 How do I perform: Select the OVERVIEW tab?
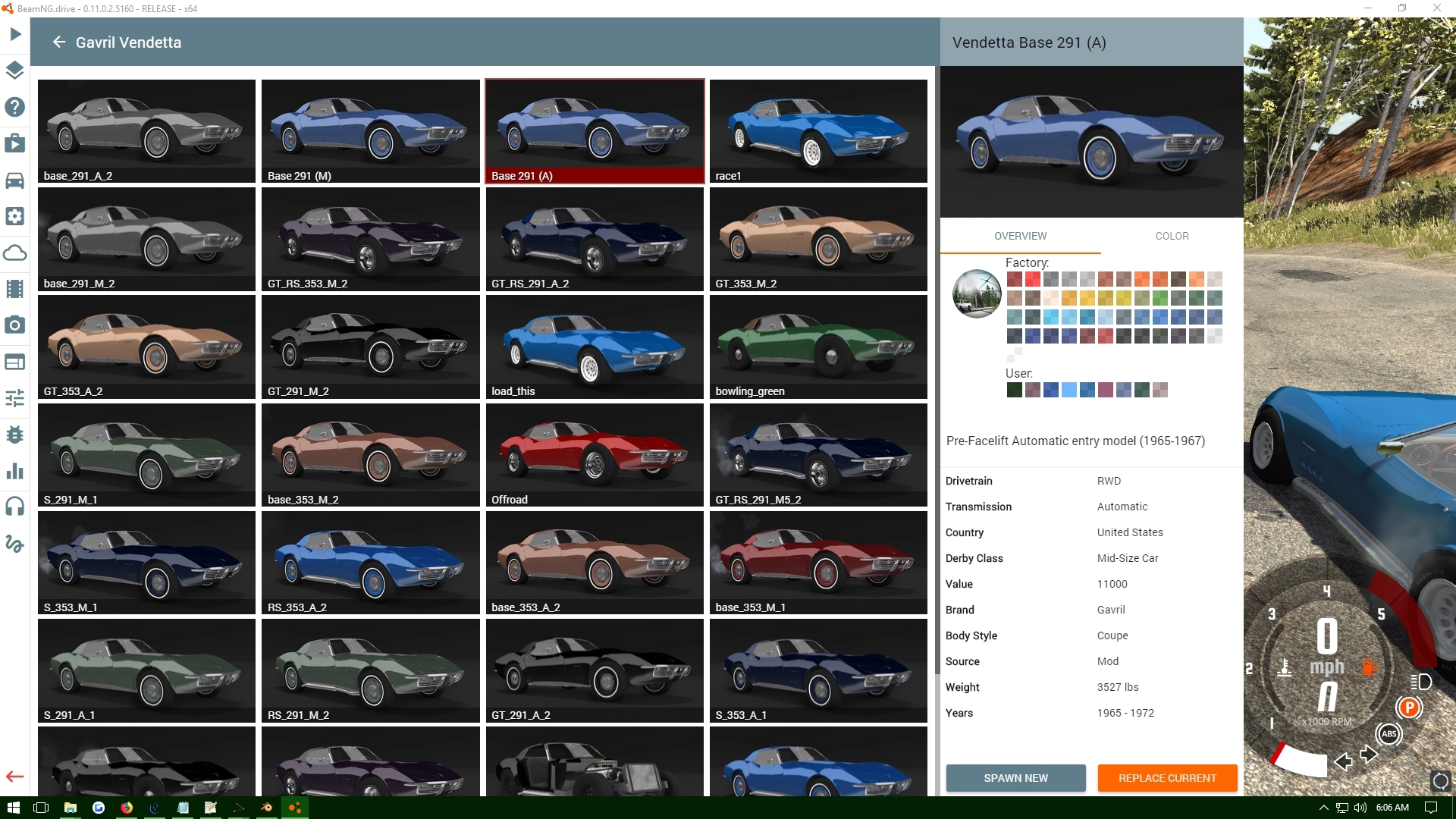tap(1020, 236)
